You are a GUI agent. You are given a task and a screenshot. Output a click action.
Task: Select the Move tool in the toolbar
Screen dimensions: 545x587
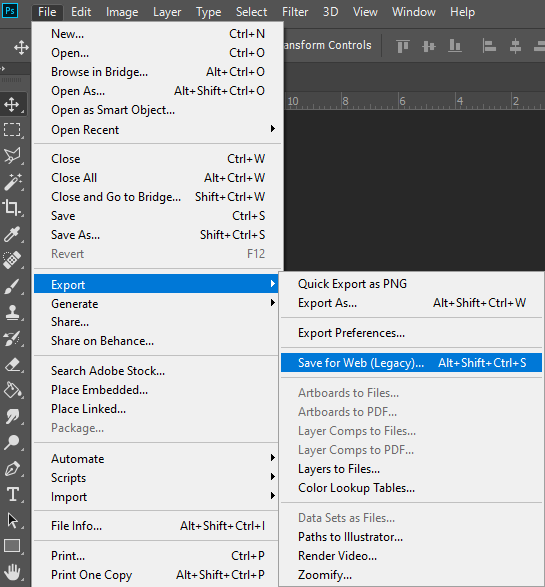[12, 104]
